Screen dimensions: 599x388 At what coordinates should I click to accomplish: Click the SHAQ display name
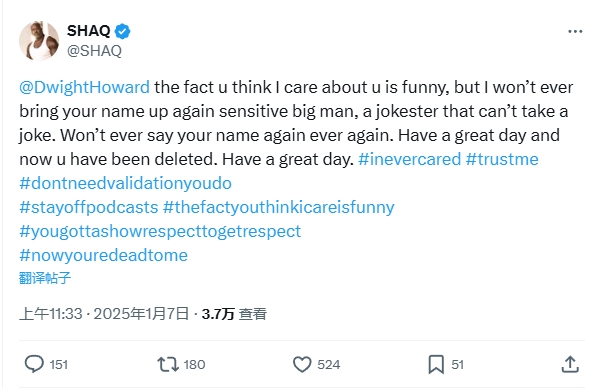click(89, 31)
